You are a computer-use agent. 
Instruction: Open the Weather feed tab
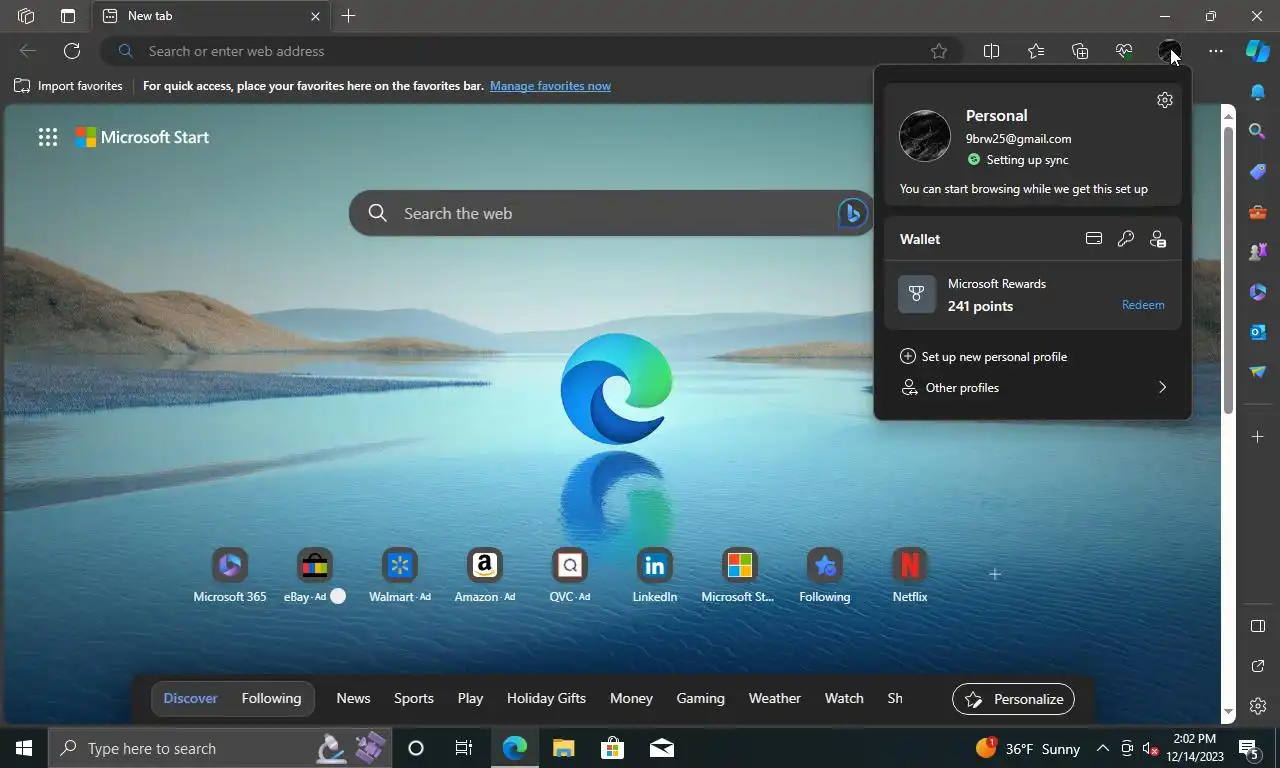[x=775, y=699]
